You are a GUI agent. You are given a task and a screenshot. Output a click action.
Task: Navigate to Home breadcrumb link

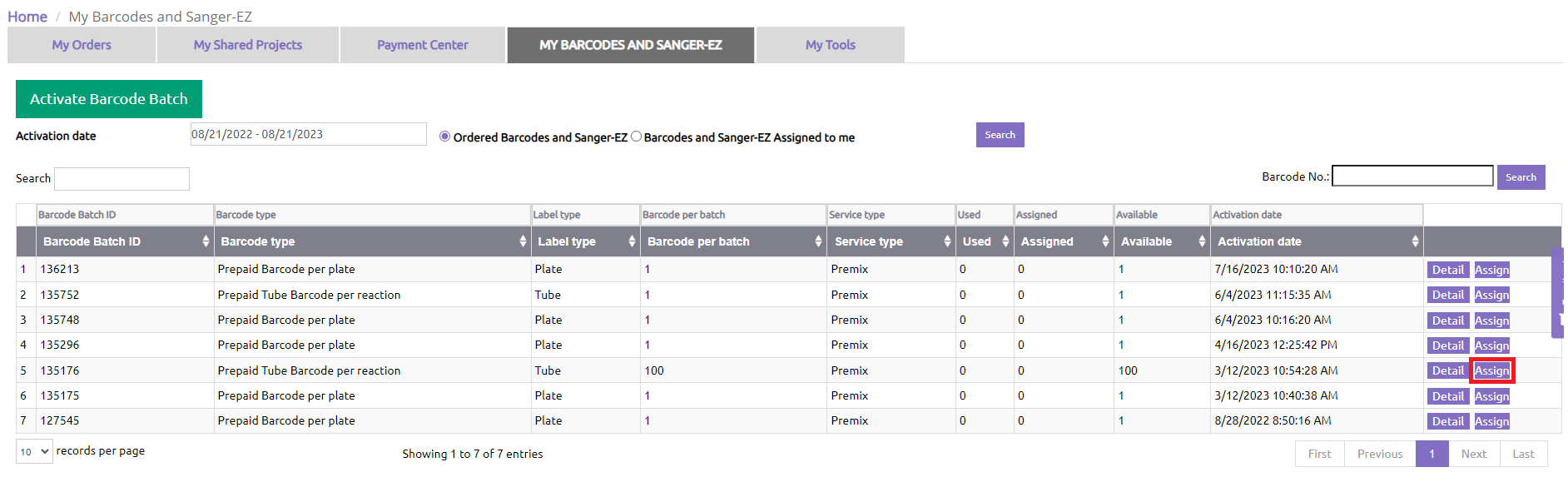[27, 17]
